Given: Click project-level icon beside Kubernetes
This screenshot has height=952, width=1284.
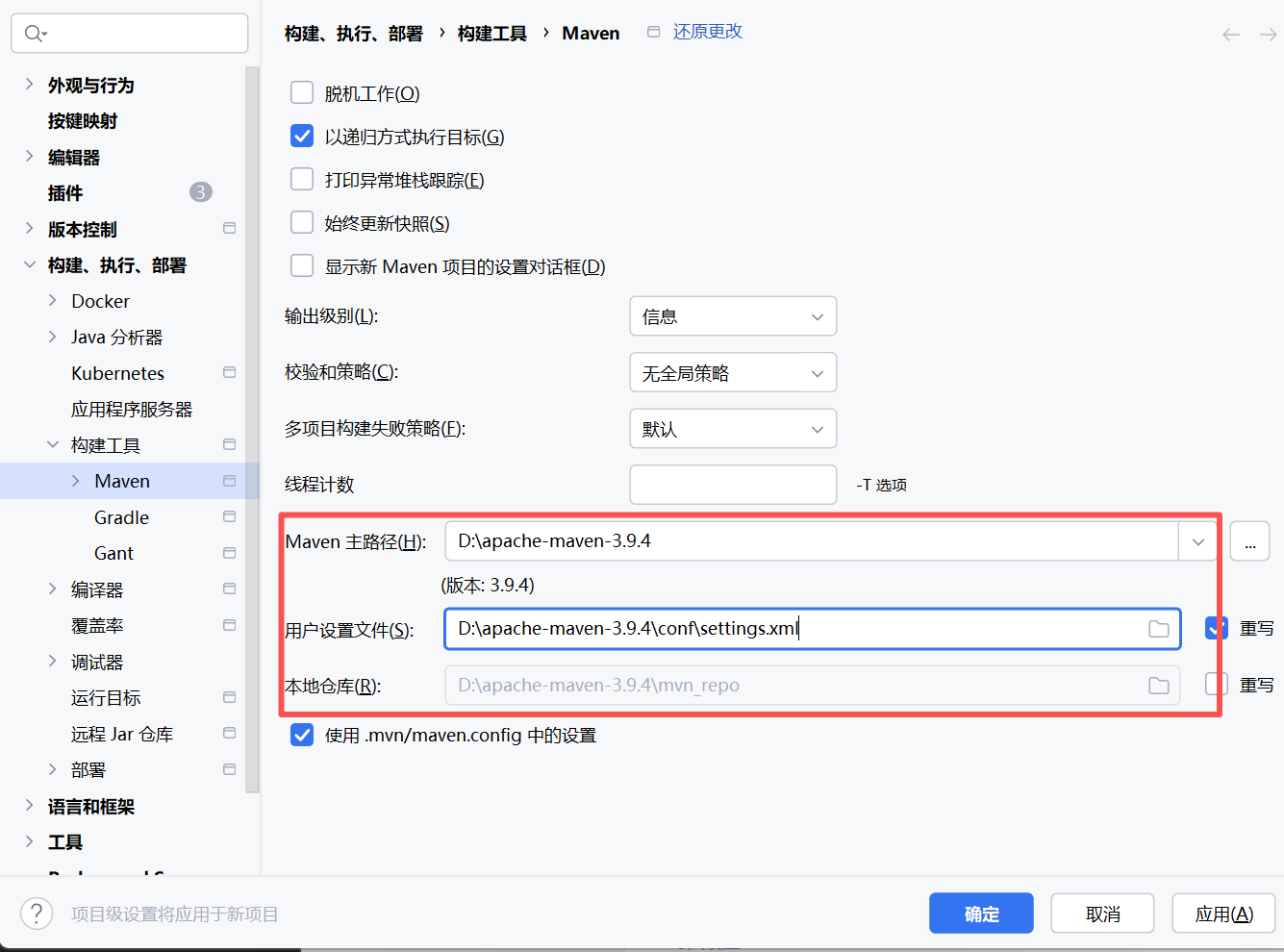Looking at the screenshot, I should 229,372.
